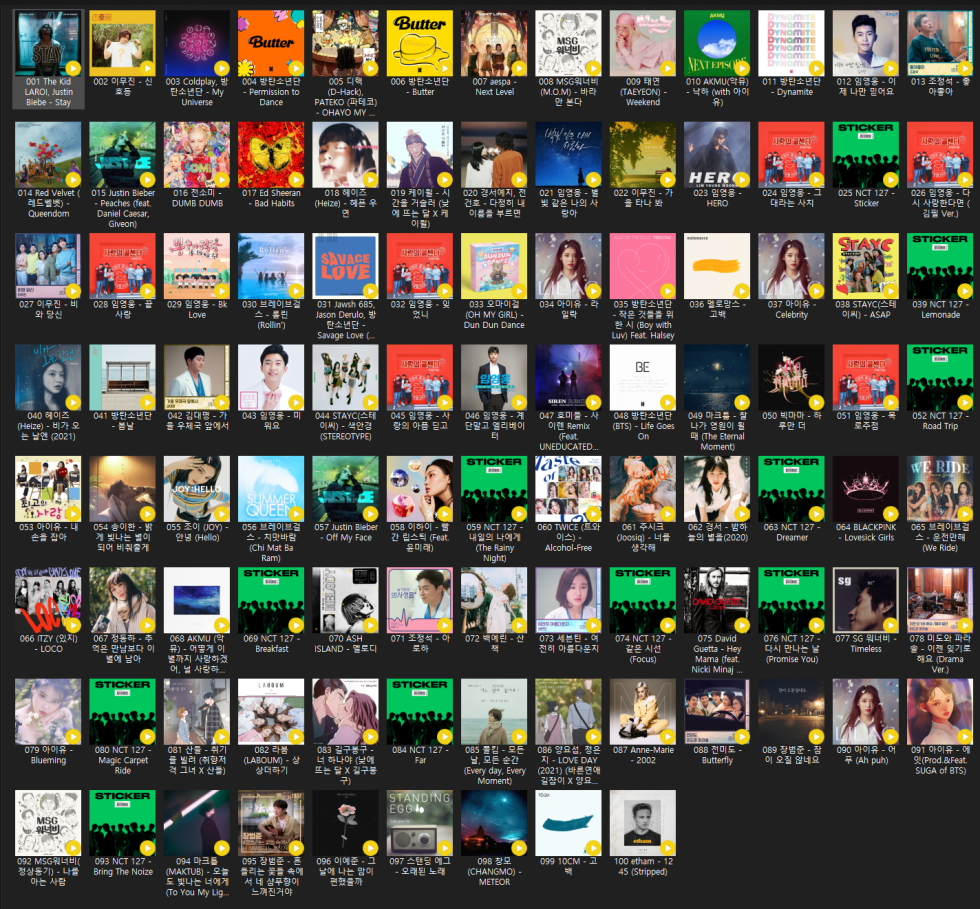Open 079 아이유 Blueming cover
The height and width of the screenshot is (909, 980).
[48, 712]
